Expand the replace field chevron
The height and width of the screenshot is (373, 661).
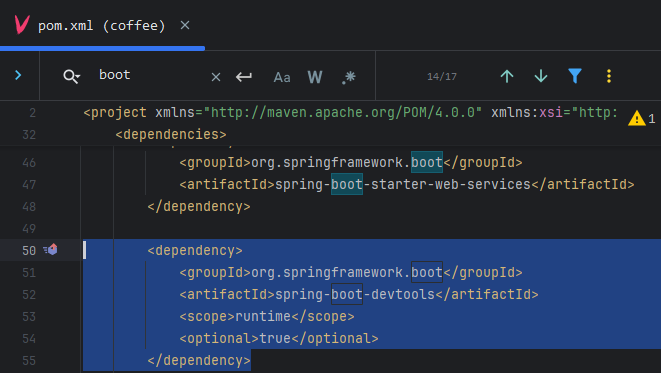click(18, 75)
